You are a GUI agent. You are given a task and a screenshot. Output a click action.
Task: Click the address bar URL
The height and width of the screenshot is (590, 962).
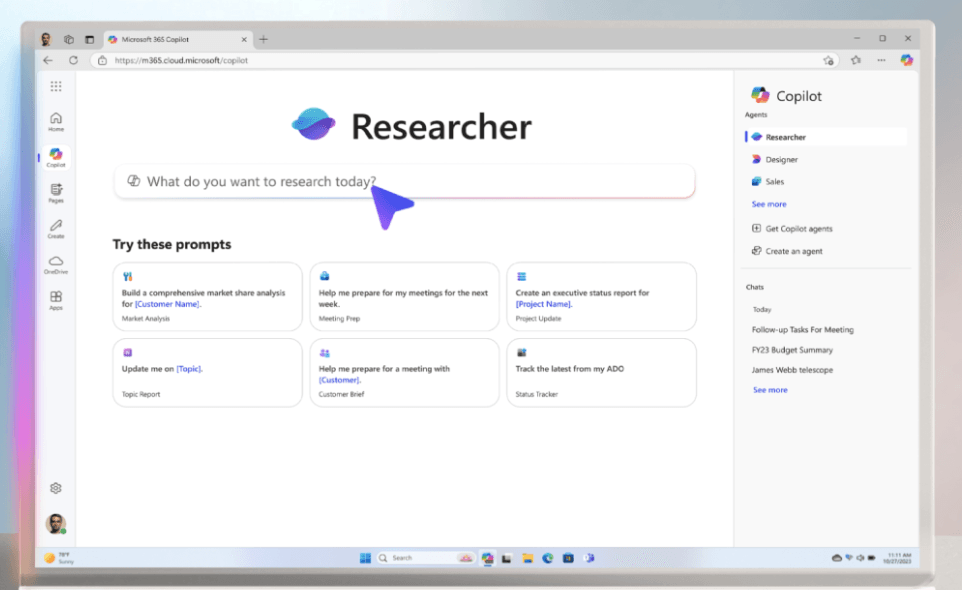(x=181, y=60)
